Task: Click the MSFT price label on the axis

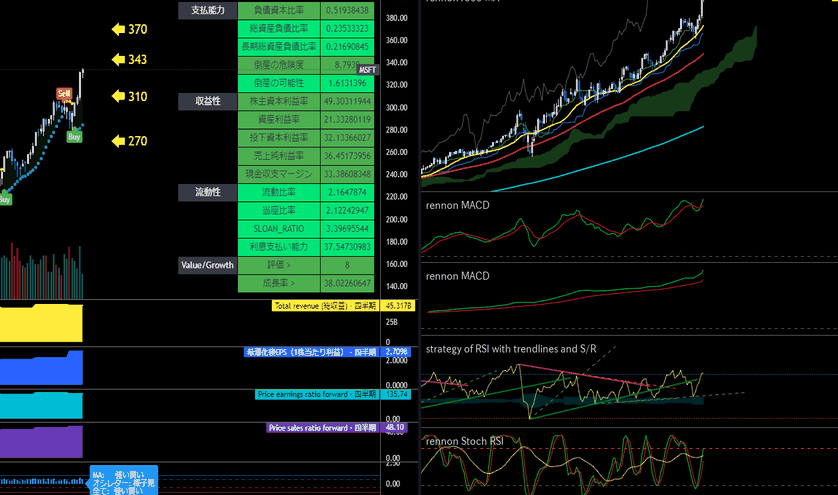Action: tap(370, 69)
